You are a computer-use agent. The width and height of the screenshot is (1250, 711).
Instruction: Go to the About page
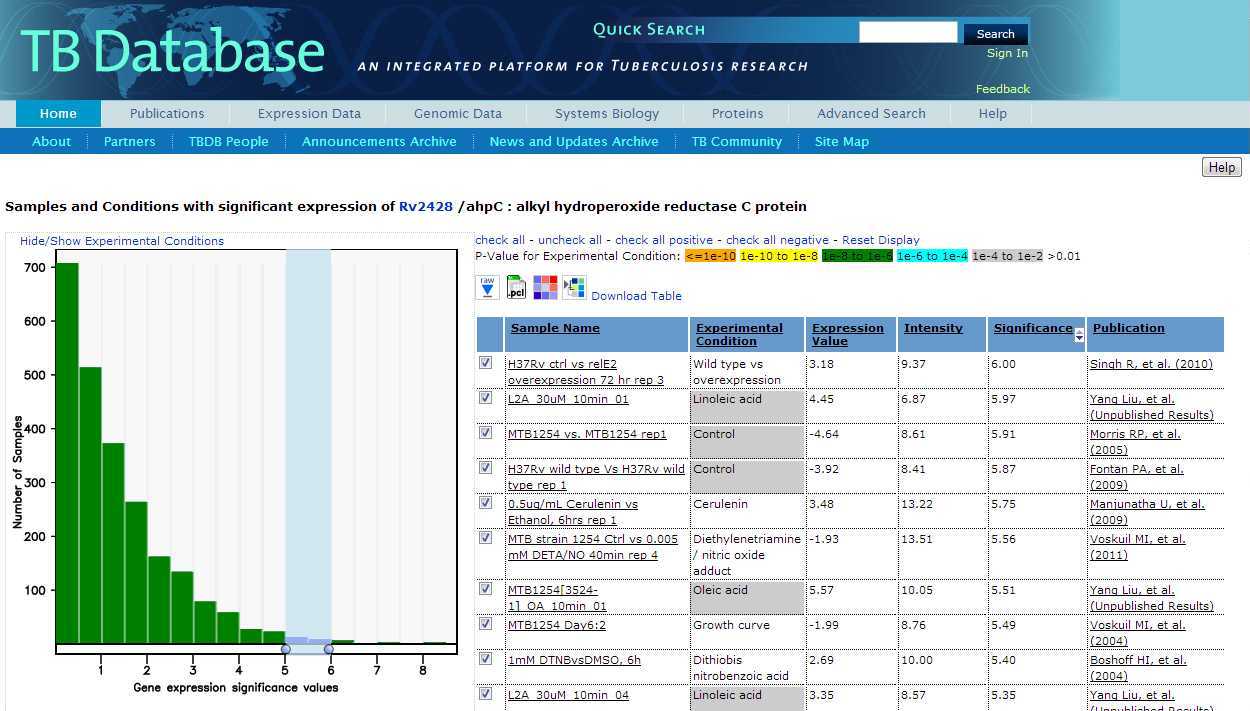coord(51,141)
